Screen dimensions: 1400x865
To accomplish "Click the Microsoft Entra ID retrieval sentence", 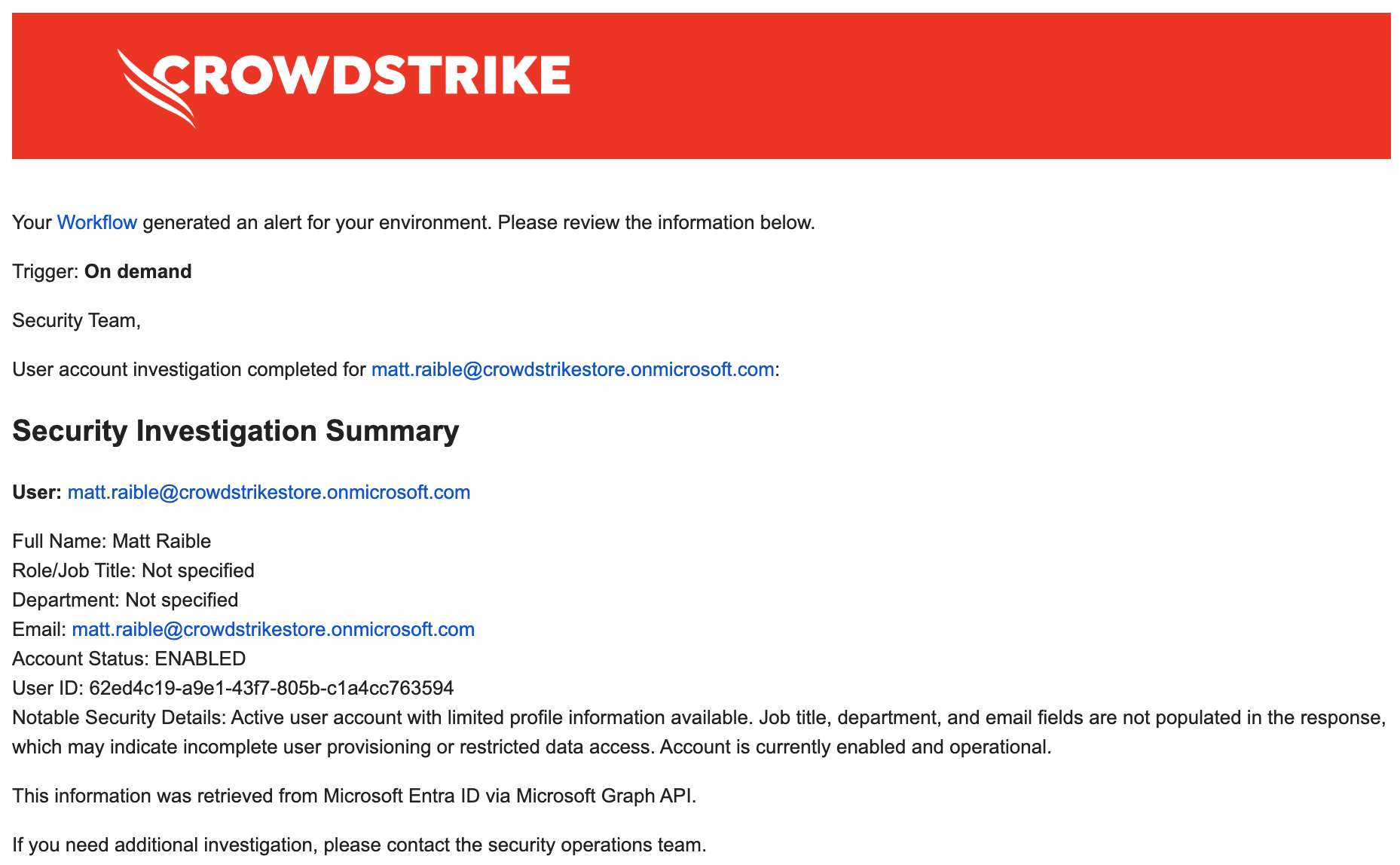I will coord(354,796).
